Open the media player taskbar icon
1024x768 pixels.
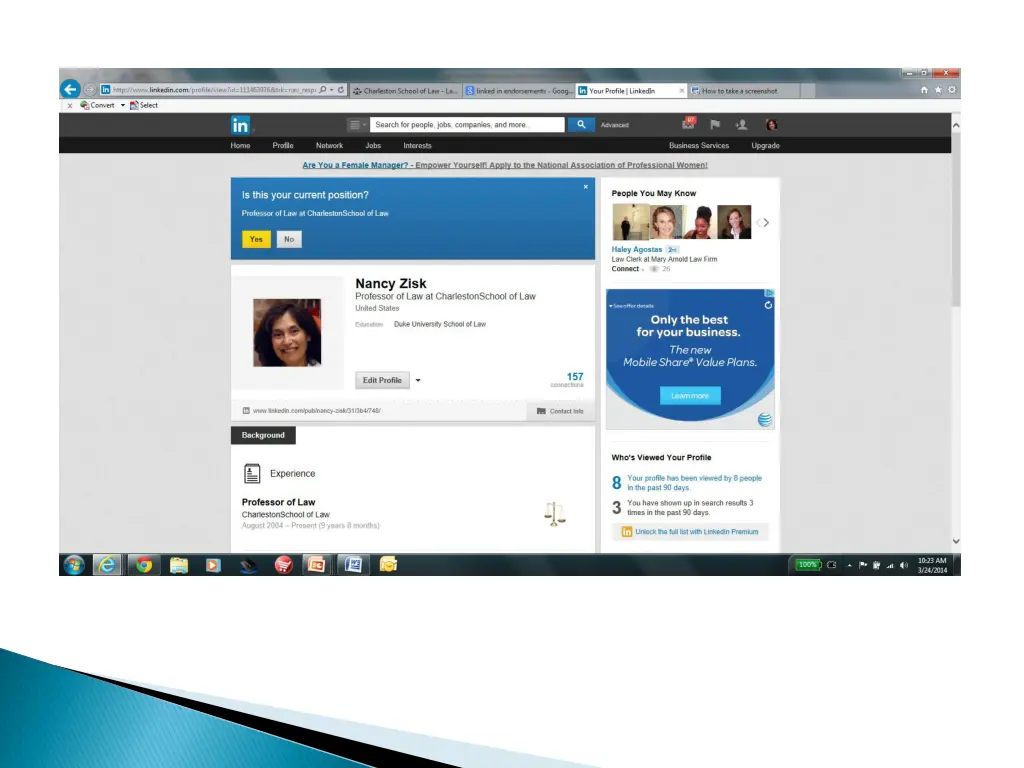tap(213, 565)
